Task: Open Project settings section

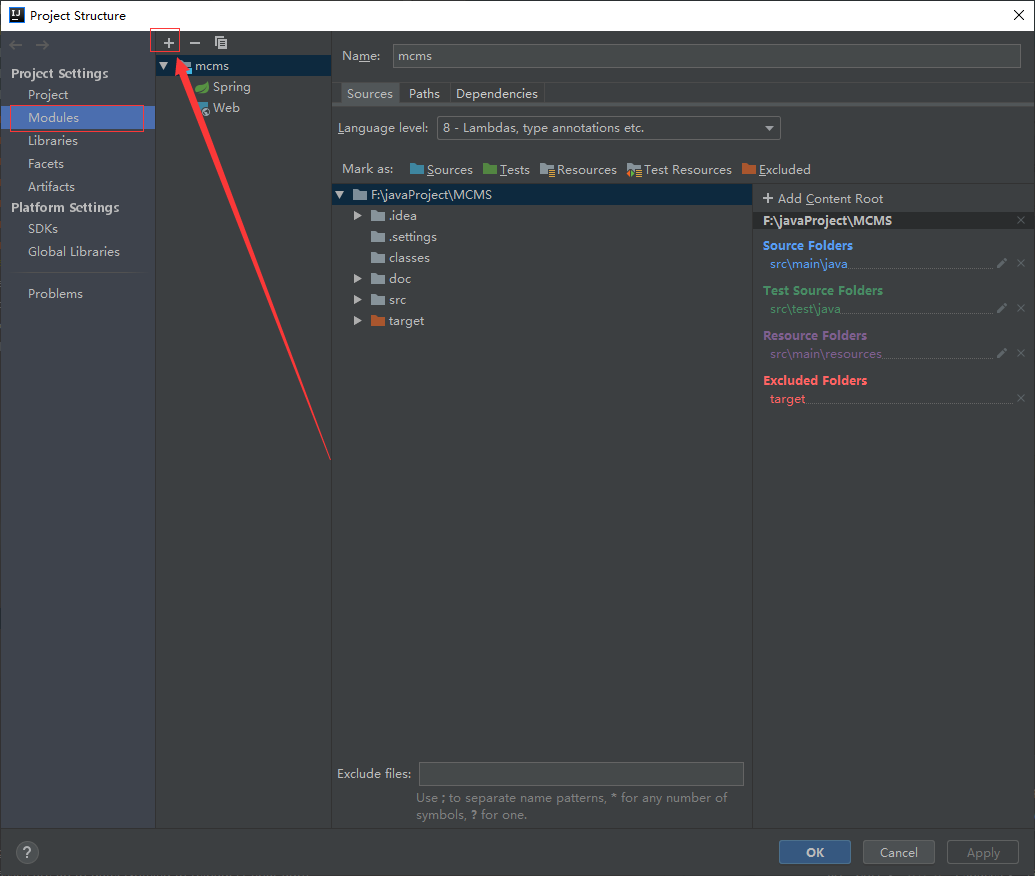Action: 48,94
